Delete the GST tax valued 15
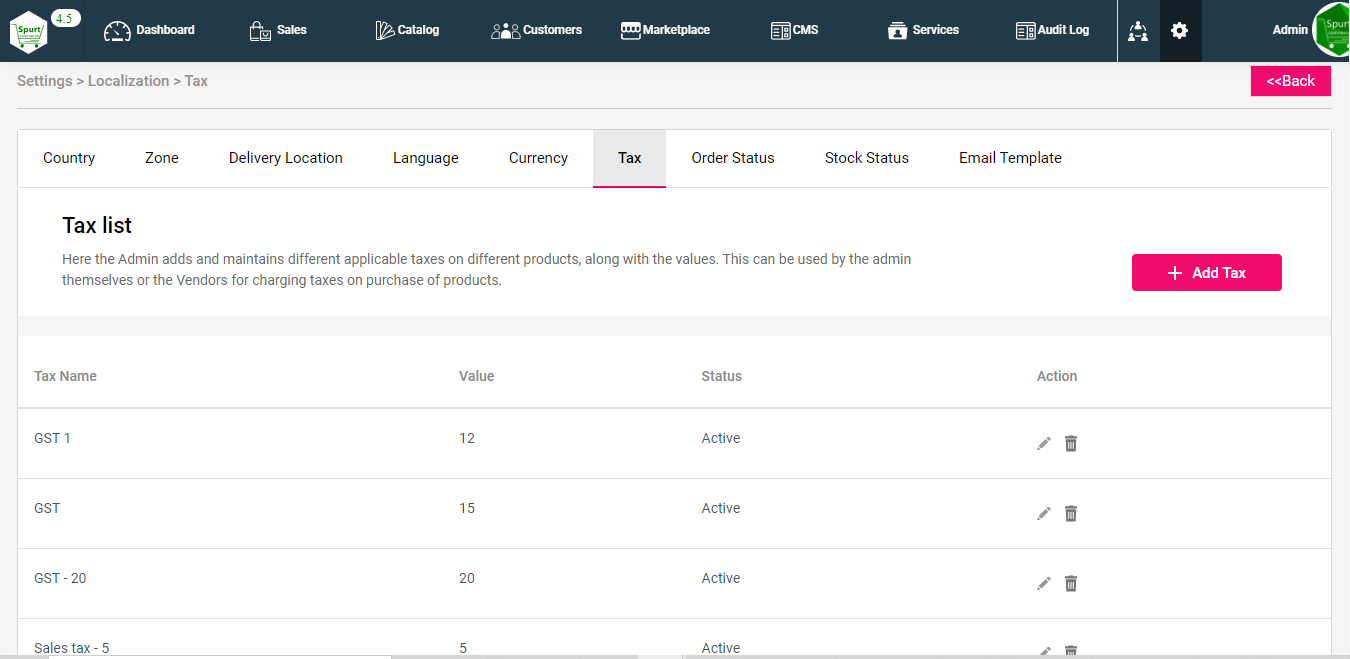This screenshot has width=1350, height=659. (1071, 513)
